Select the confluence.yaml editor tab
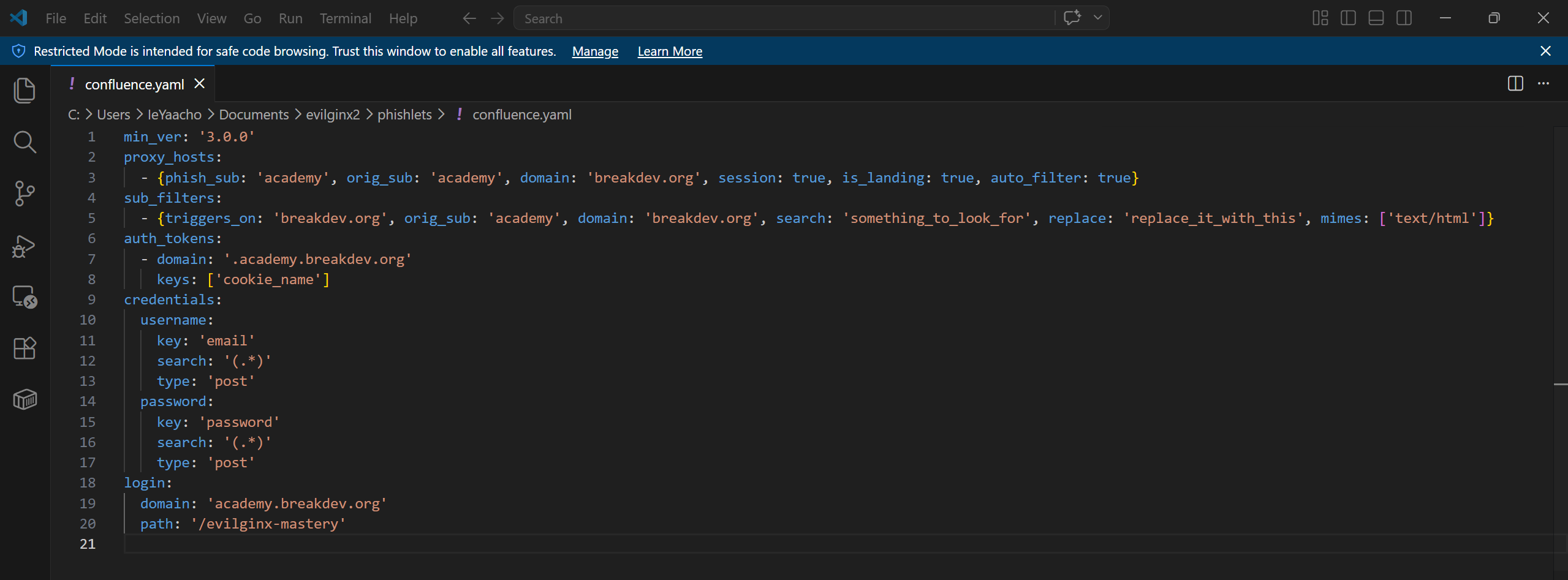1568x580 pixels. tap(134, 84)
